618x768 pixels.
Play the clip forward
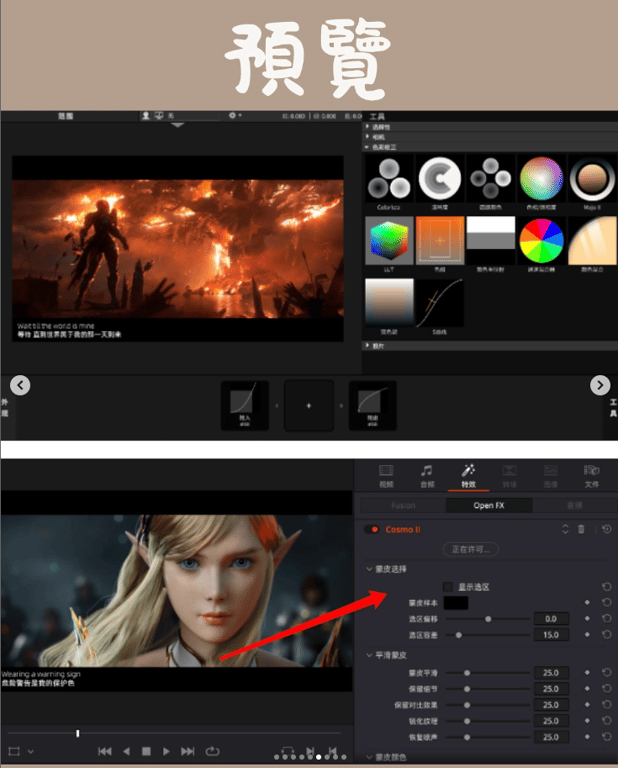tap(166, 751)
